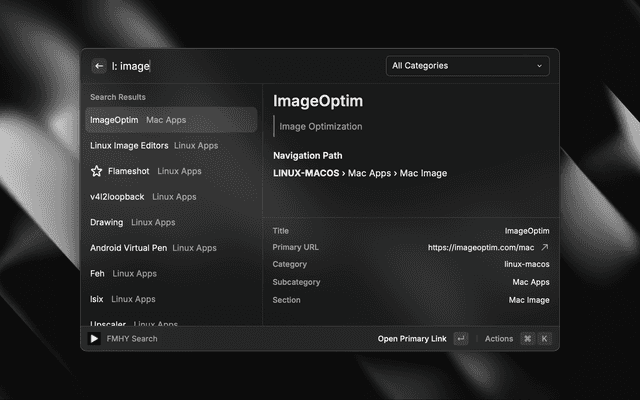Click the star icon beside Flameshot
This screenshot has height=400, width=640.
coord(96,171)
